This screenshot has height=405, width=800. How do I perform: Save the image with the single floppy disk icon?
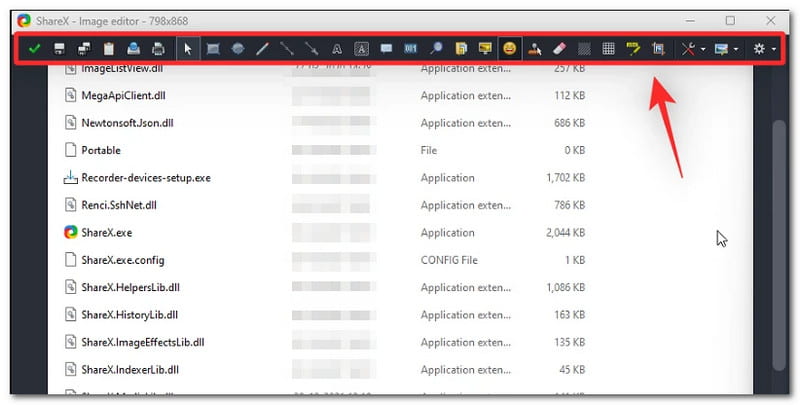(59, 49)
